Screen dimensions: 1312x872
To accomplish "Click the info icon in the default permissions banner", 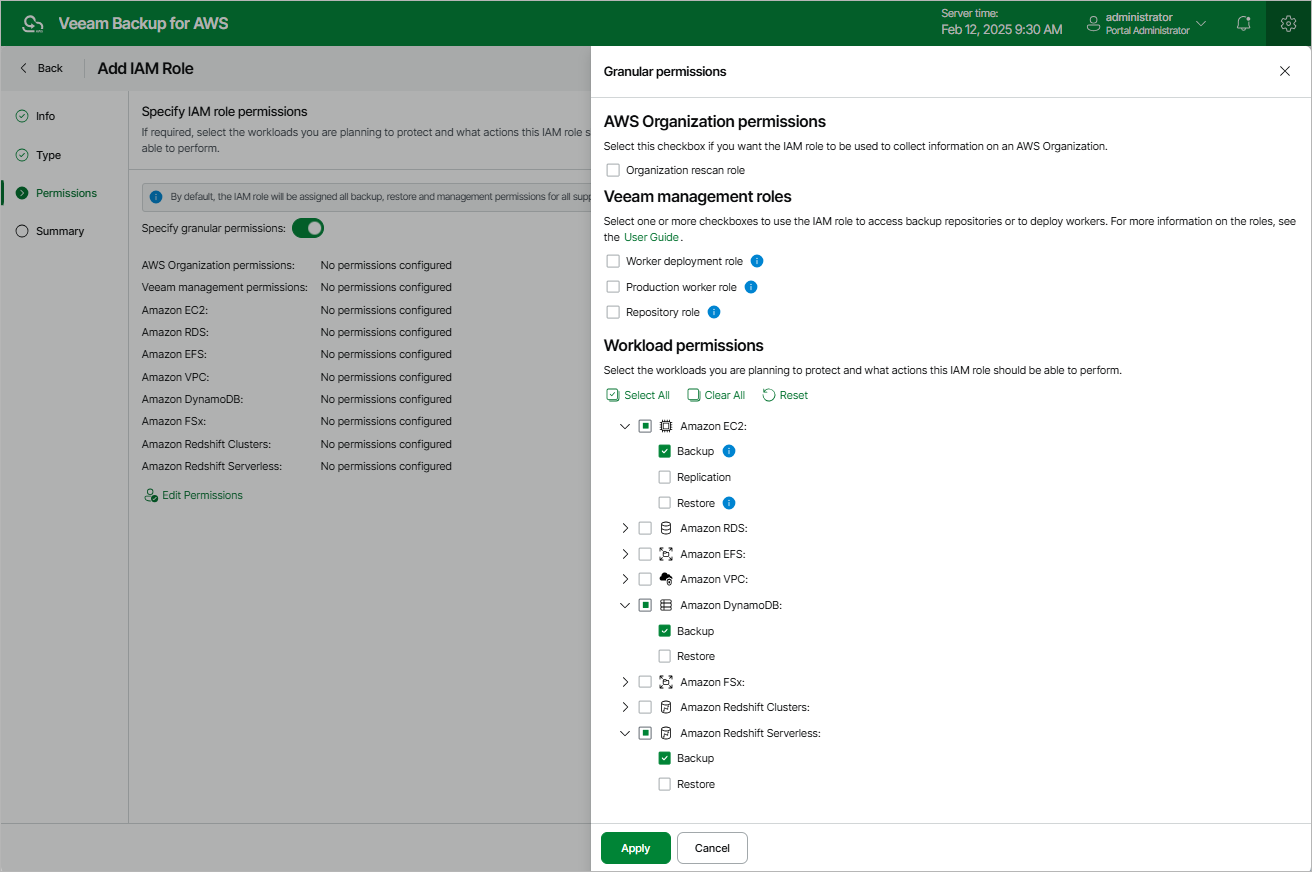I will 156,197.
